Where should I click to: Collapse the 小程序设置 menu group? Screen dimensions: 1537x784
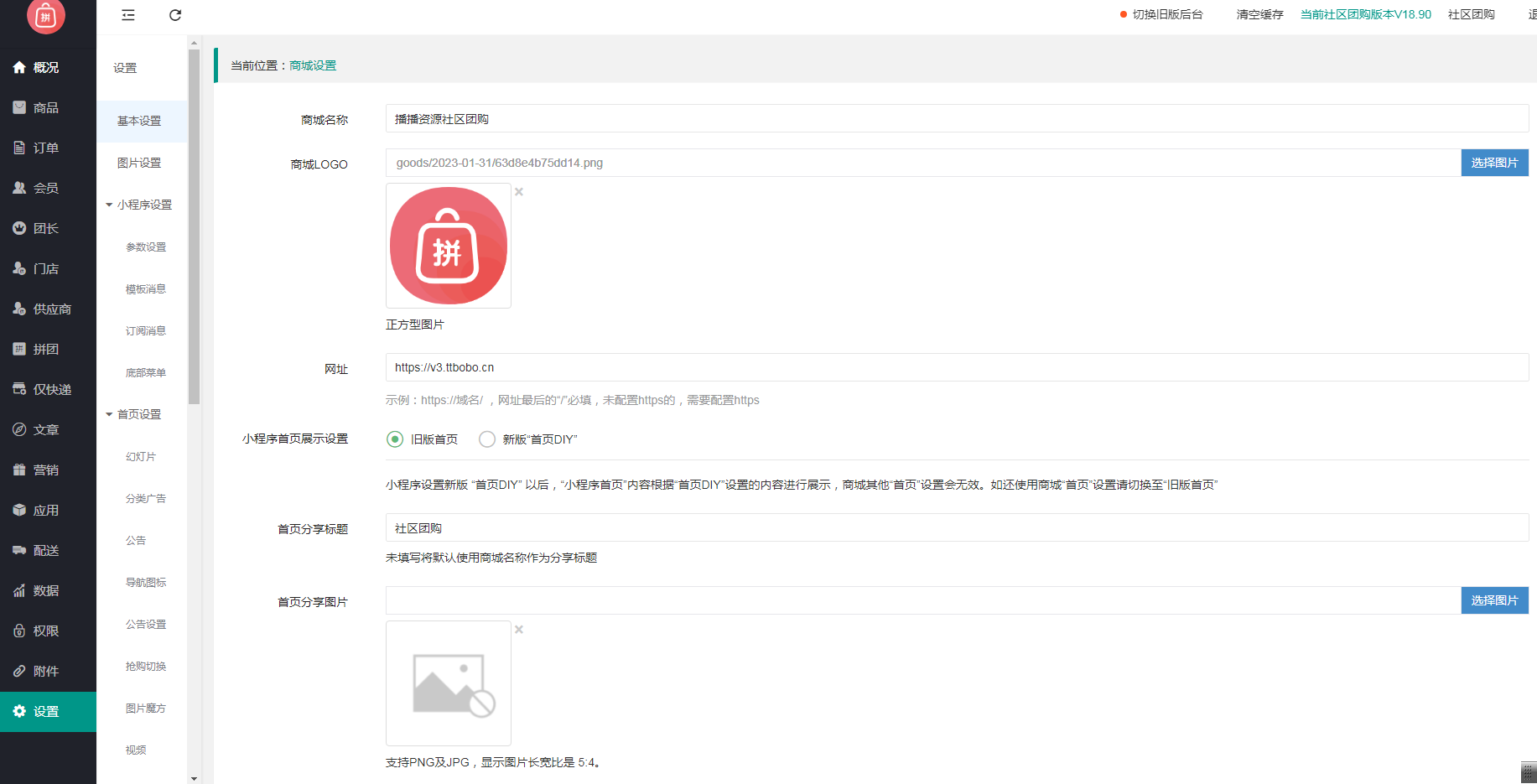(139, 204)
